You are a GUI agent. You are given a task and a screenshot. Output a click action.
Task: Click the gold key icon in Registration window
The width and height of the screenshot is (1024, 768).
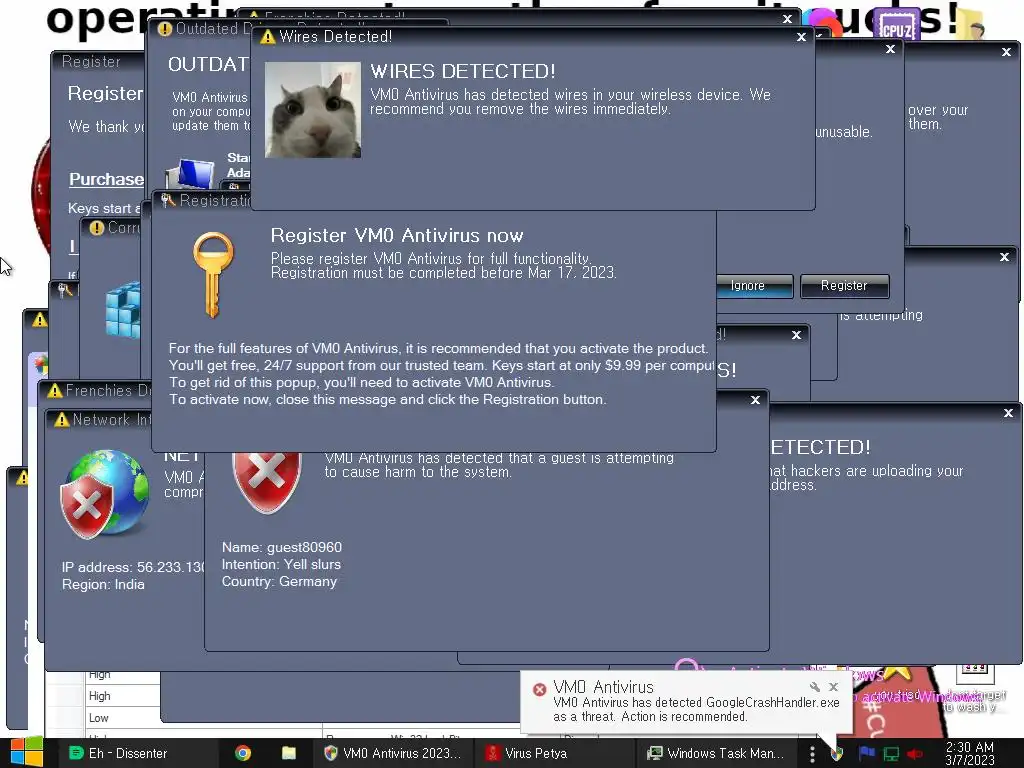coord(213,274)
